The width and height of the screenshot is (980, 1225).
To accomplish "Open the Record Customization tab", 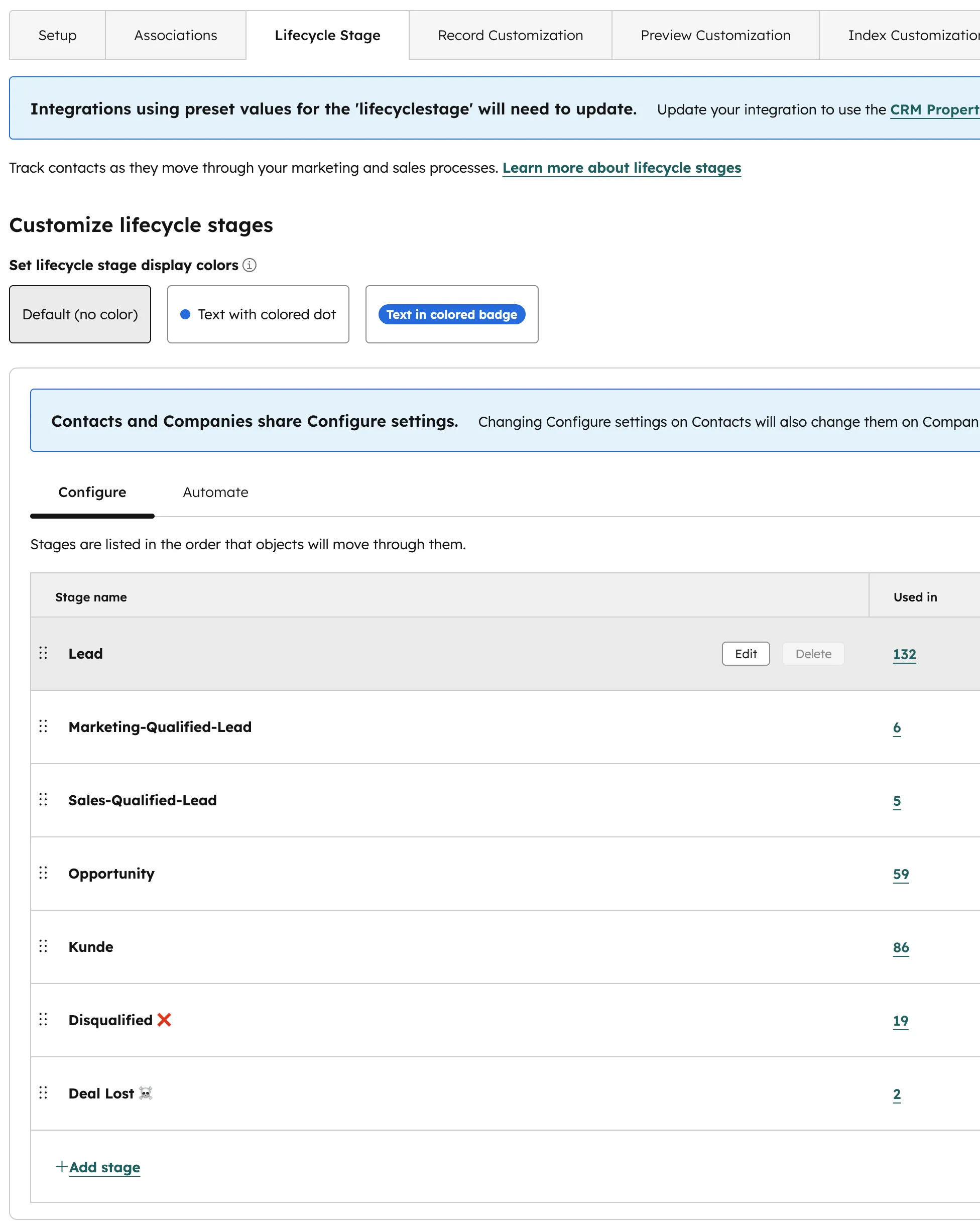I will click(510, 35).
